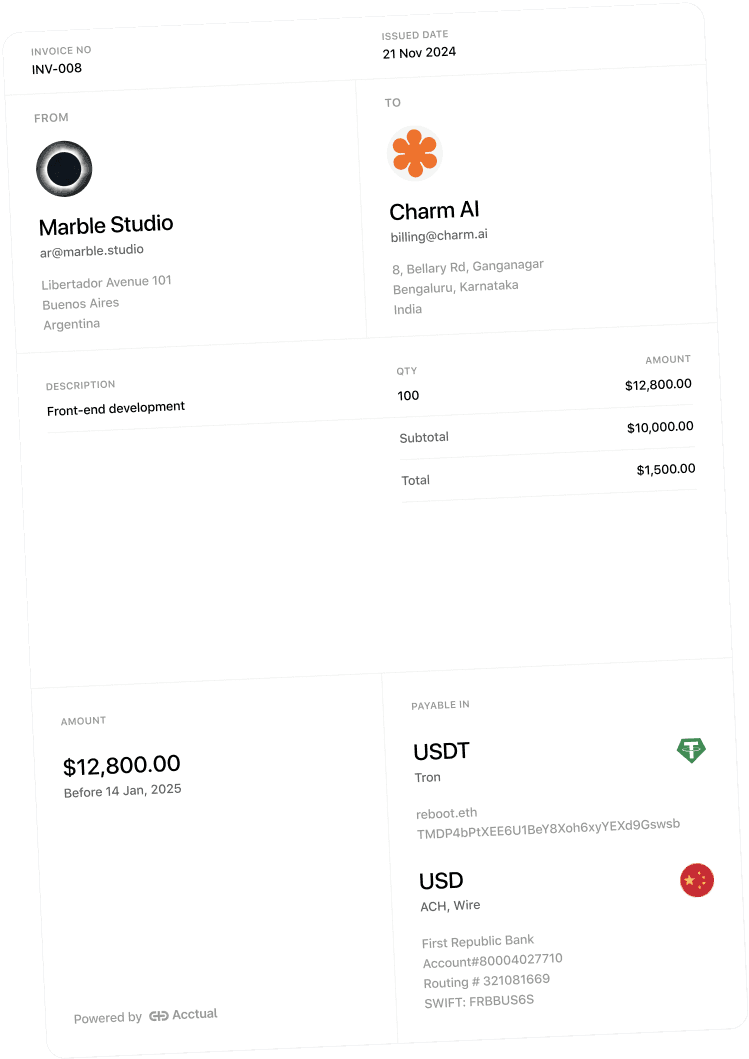Click the Subtotal $10,000.00 value

660,428
